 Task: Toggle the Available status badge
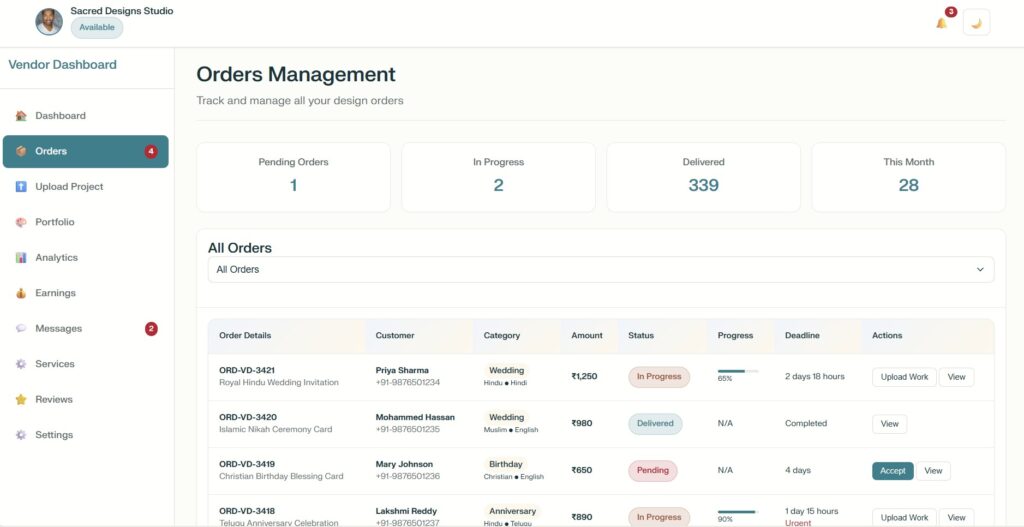(x=97, y=28)
